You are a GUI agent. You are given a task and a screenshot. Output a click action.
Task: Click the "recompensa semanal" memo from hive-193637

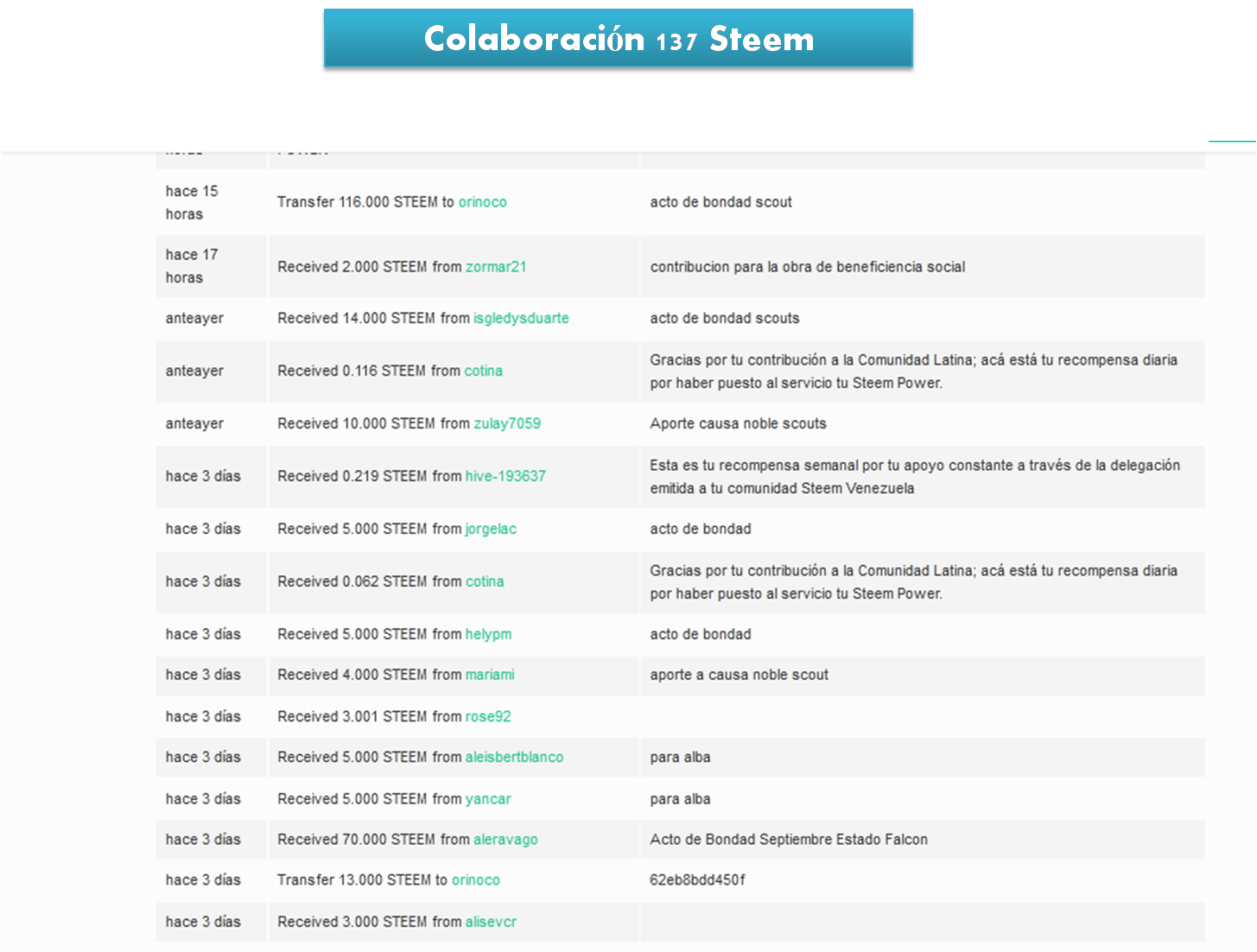coord(915,477)
